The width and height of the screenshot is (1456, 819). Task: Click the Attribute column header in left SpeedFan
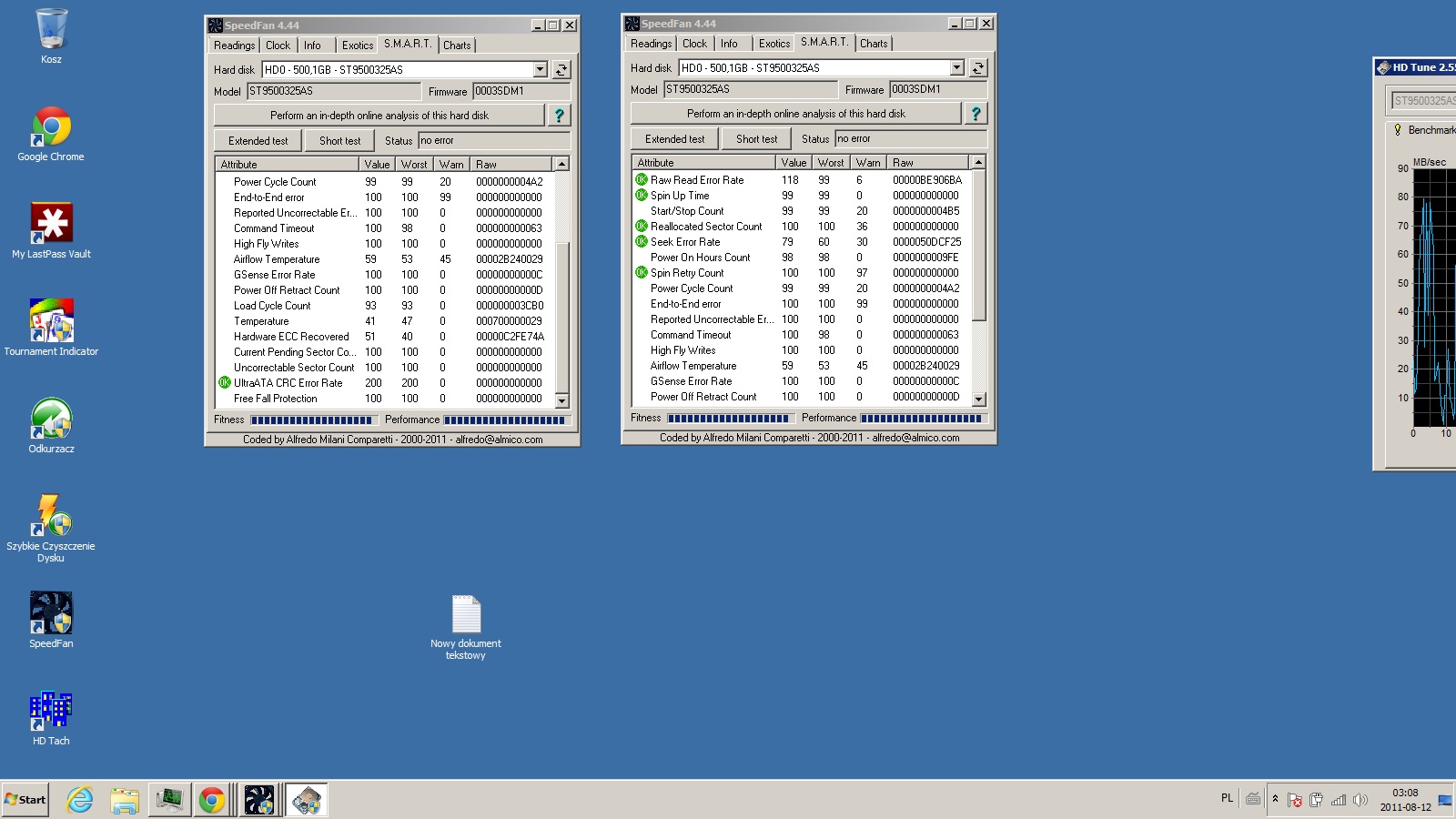coord(287,165)
